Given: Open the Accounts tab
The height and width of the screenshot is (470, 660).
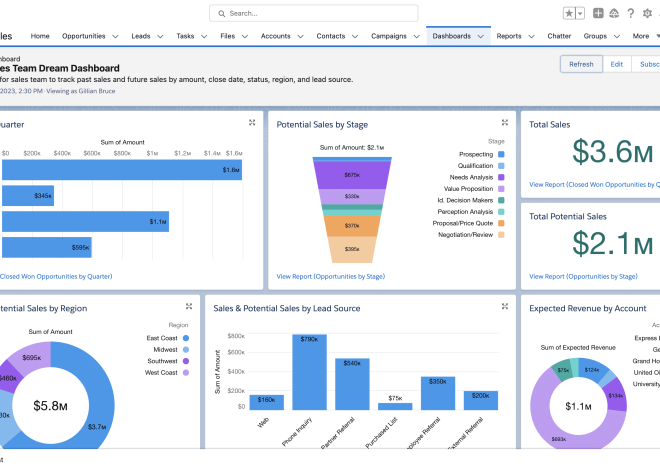Looking at the screenshot, I should [x=276, y=36].
